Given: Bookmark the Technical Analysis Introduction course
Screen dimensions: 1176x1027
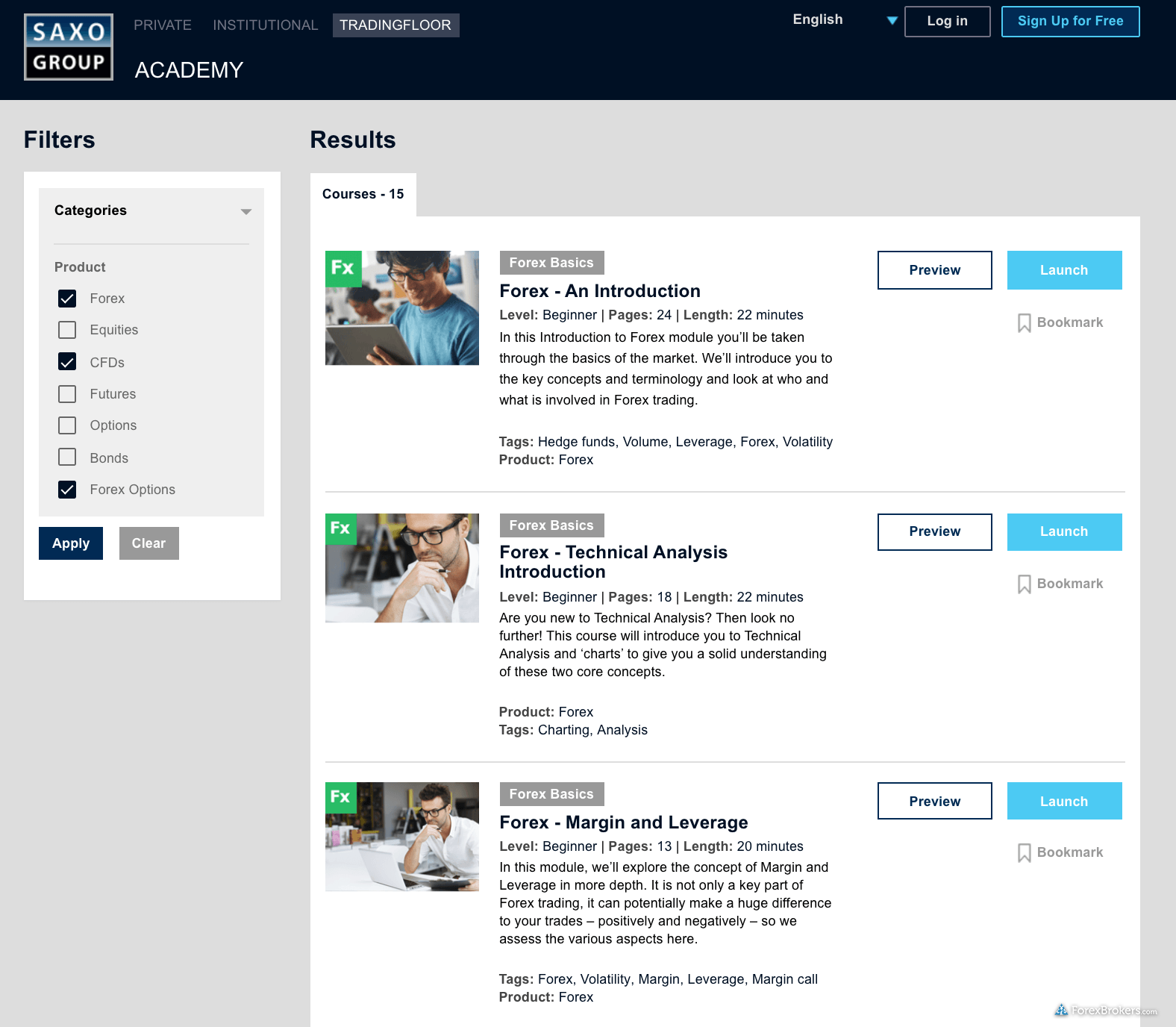Looking at the screenshot, I should tap(1060, 584).
